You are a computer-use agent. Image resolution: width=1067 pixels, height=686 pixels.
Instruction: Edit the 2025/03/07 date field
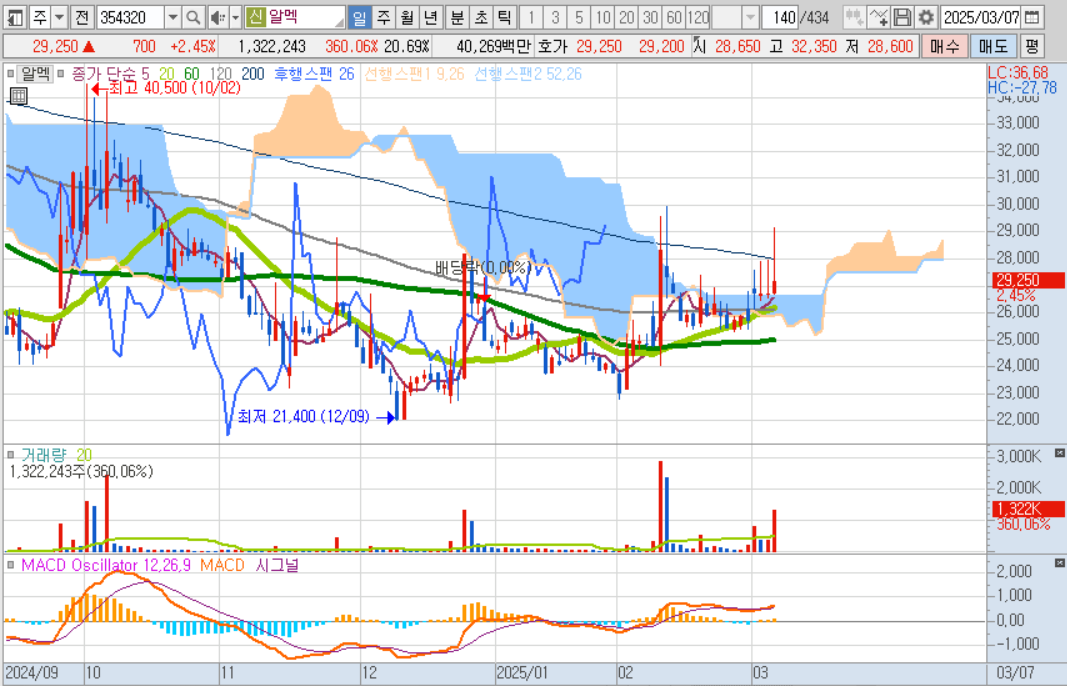click(x=981, y=17)
